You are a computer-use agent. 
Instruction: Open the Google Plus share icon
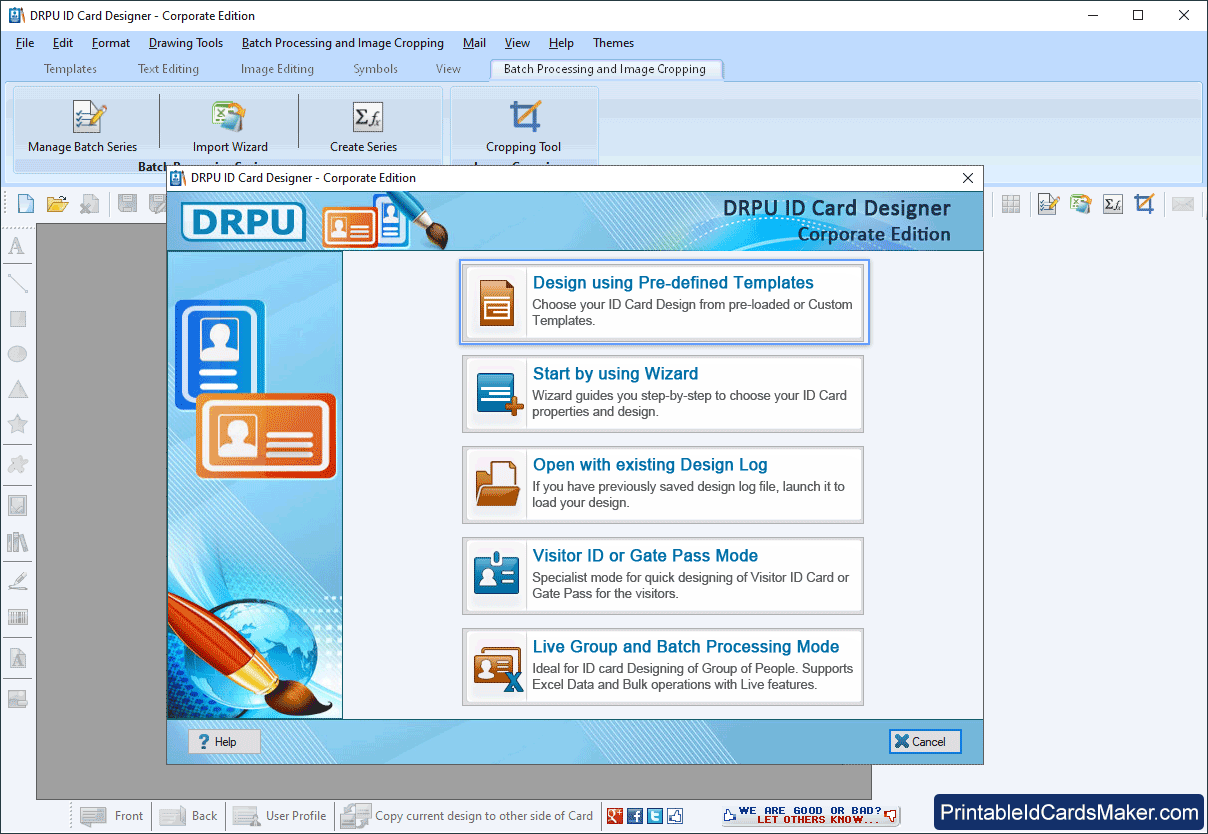pos(615,816)
